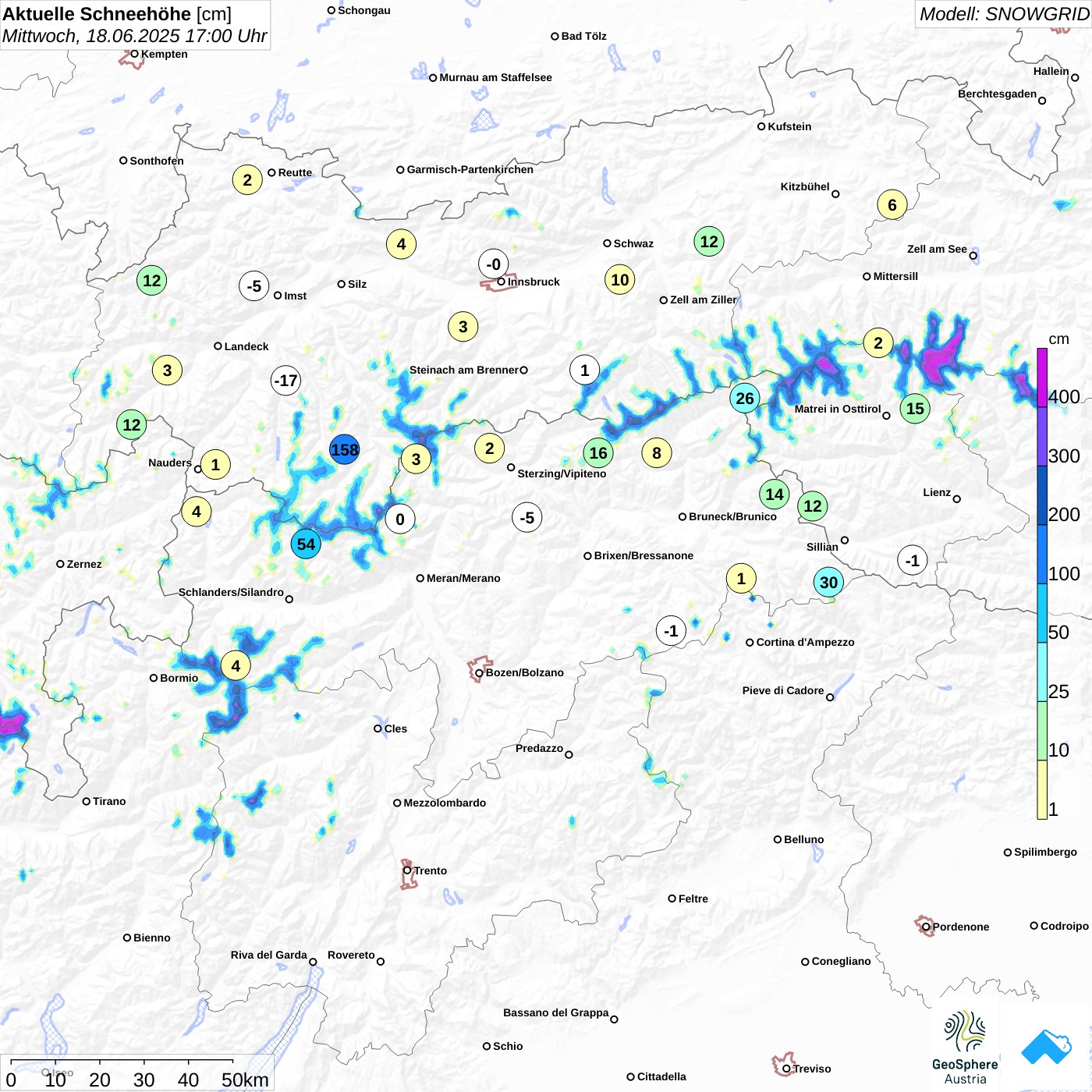This screenshot has width=1092, height=1092.
Task: Click the Bozen/Bolzano city label
Action: pos(524,672)
